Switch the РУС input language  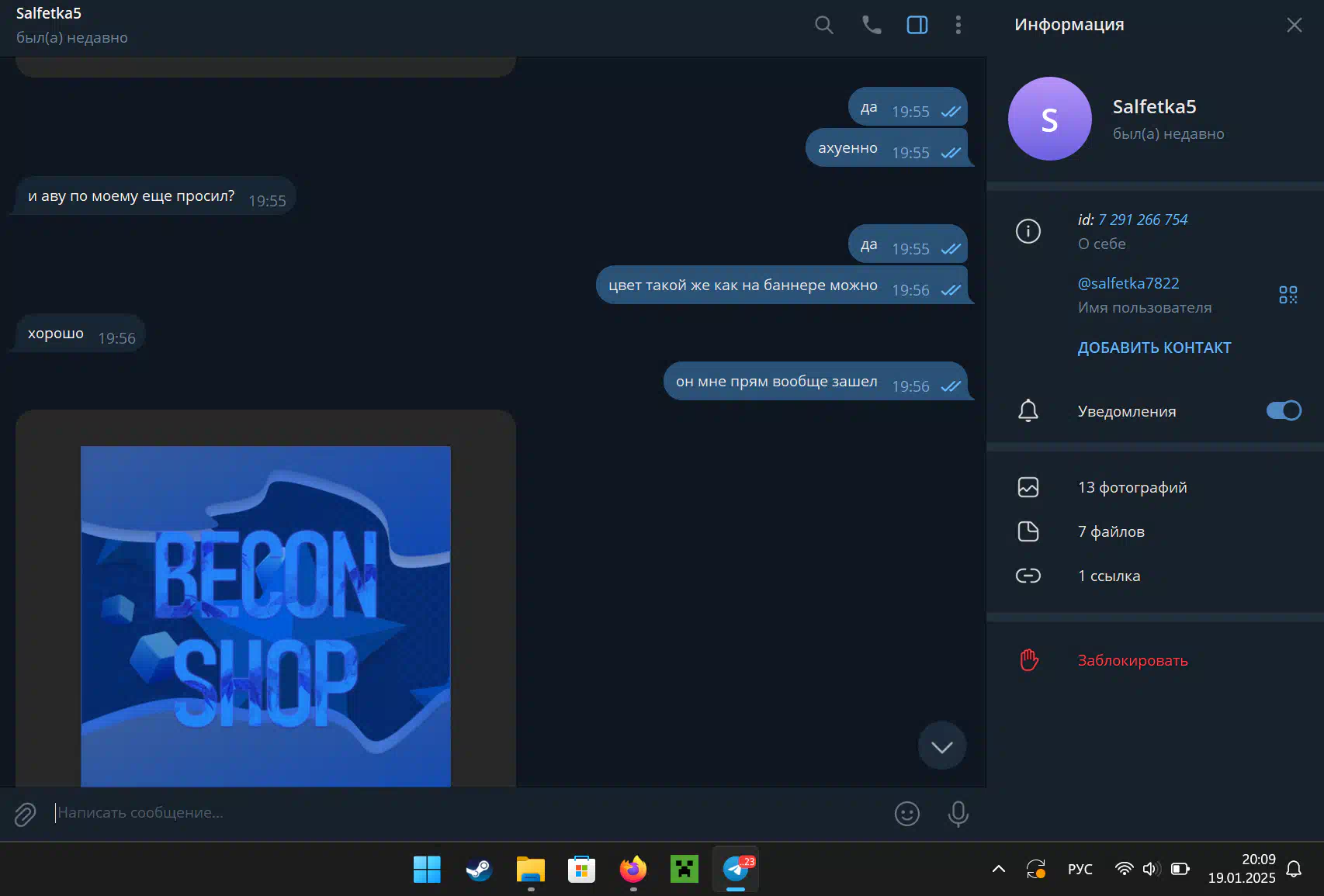[x=1080, y=870]
